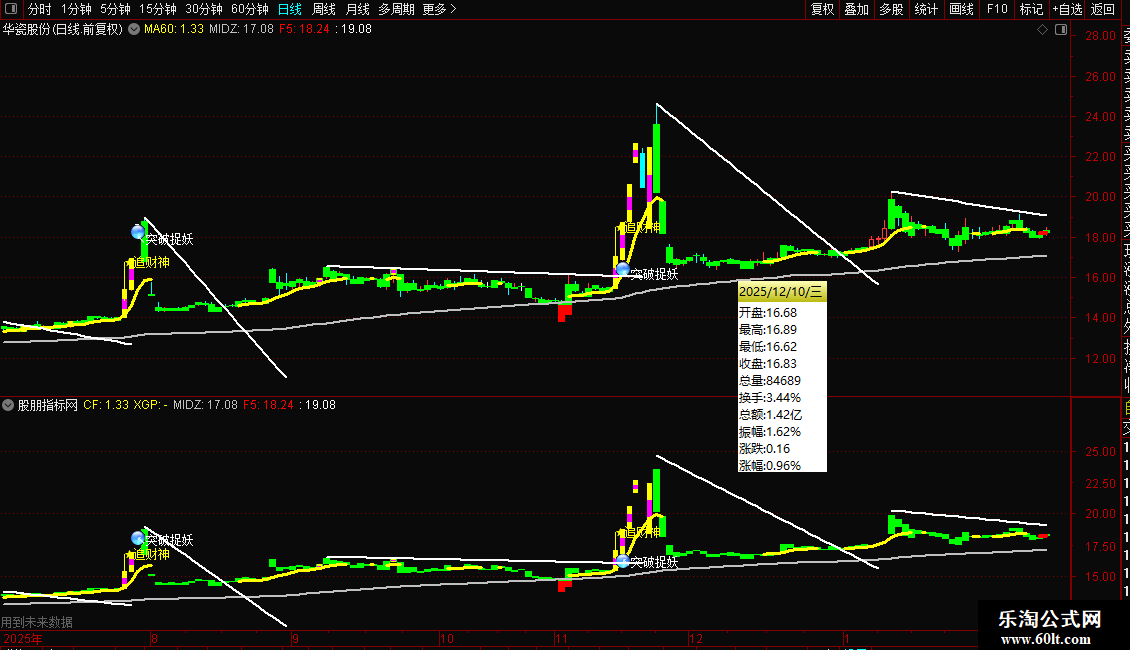Click month 11 marker on the time axis
Screen dimensions: 1130x650
click(561, 639)
